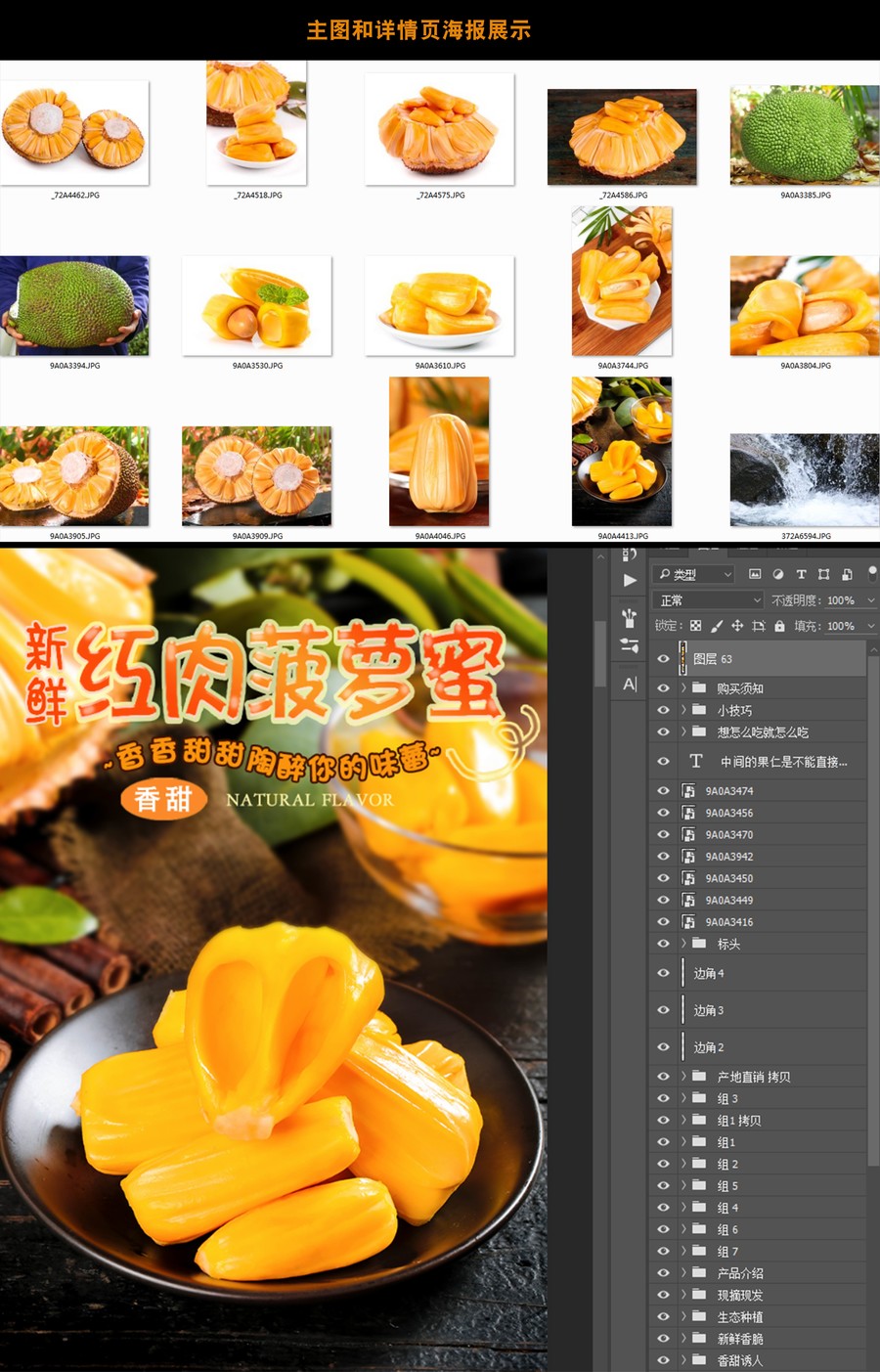Viewport: 880px width, 1372px height.
Task: Click the 不透明度 opacity value field
Action: (x=841, y=600)
